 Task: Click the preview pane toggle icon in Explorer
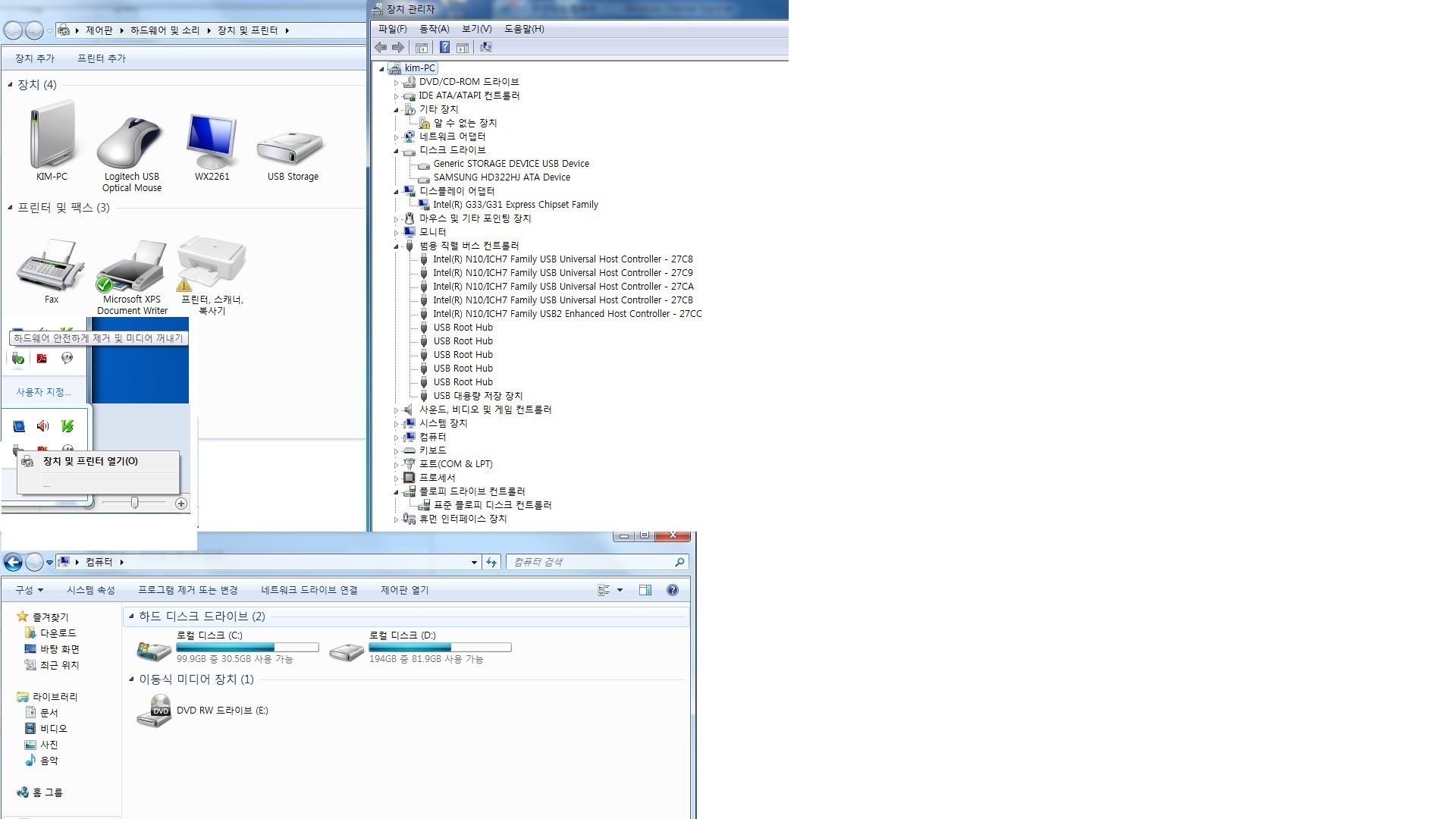[645, 590]
